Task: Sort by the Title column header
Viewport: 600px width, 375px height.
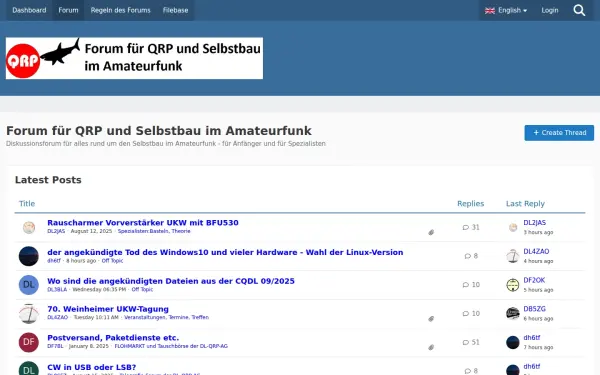Action: (x=27, y=204)
